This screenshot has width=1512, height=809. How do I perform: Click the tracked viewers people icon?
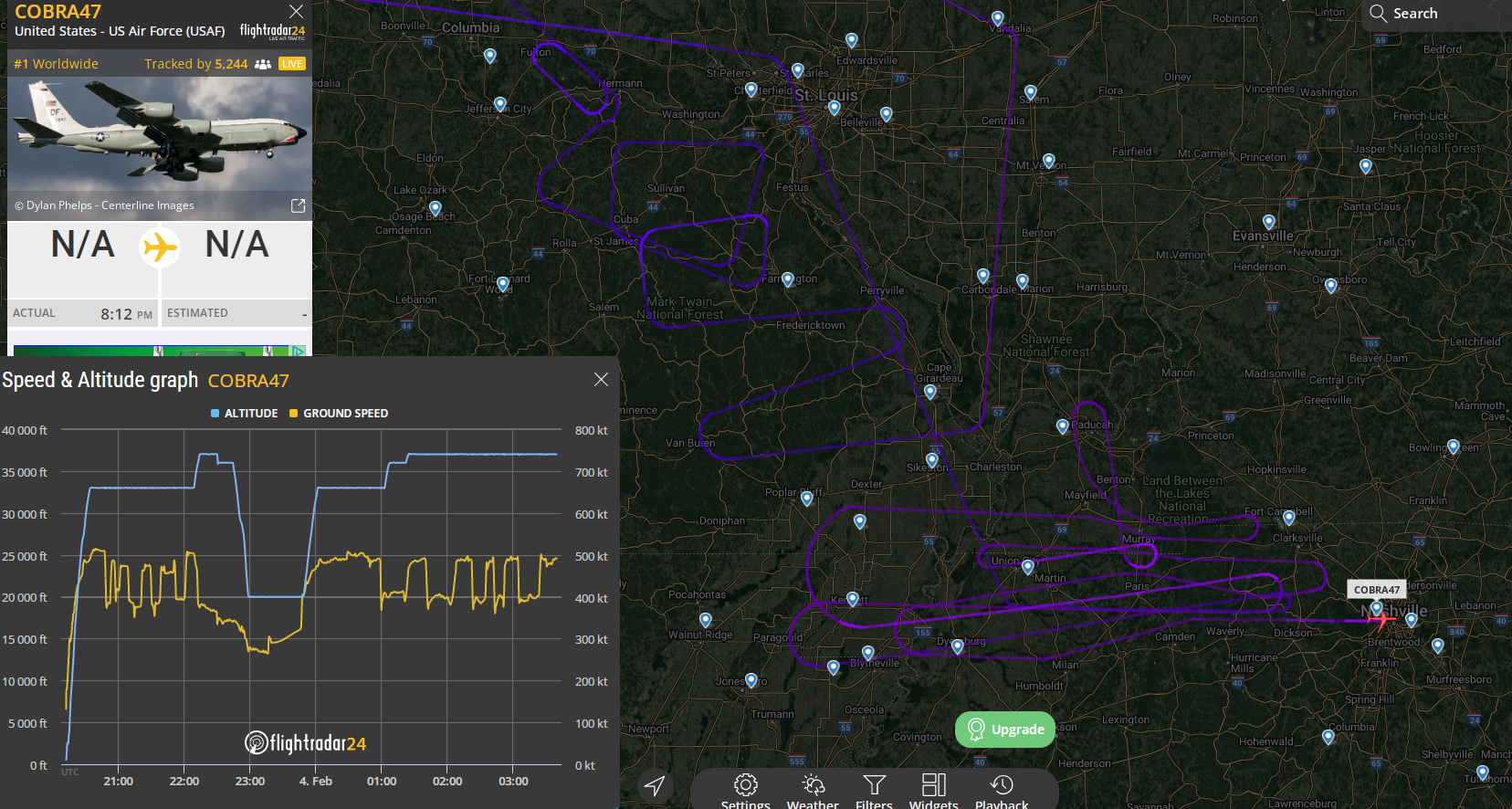[x=263, y=64]
